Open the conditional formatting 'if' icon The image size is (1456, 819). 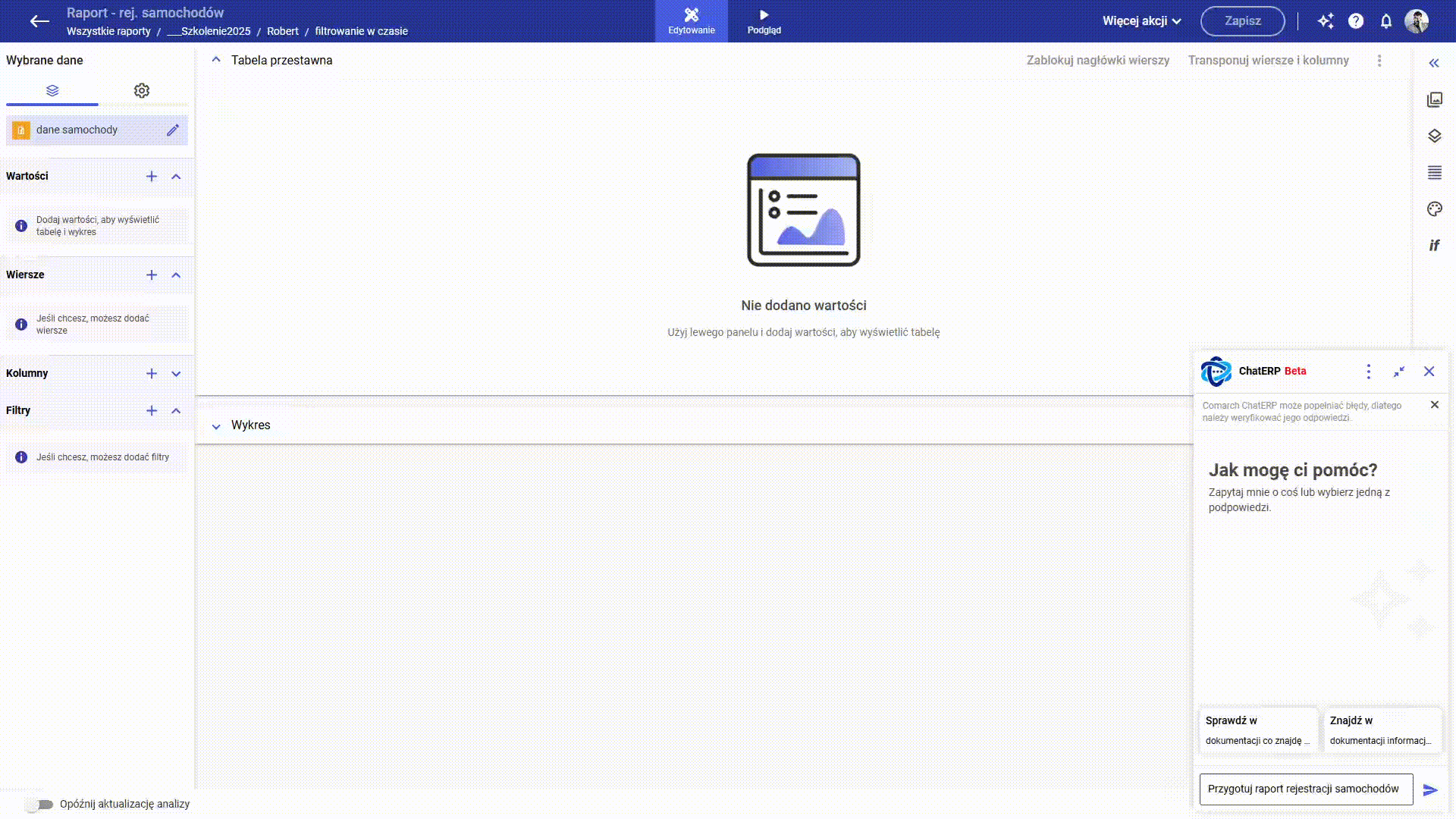[1434, 246]
